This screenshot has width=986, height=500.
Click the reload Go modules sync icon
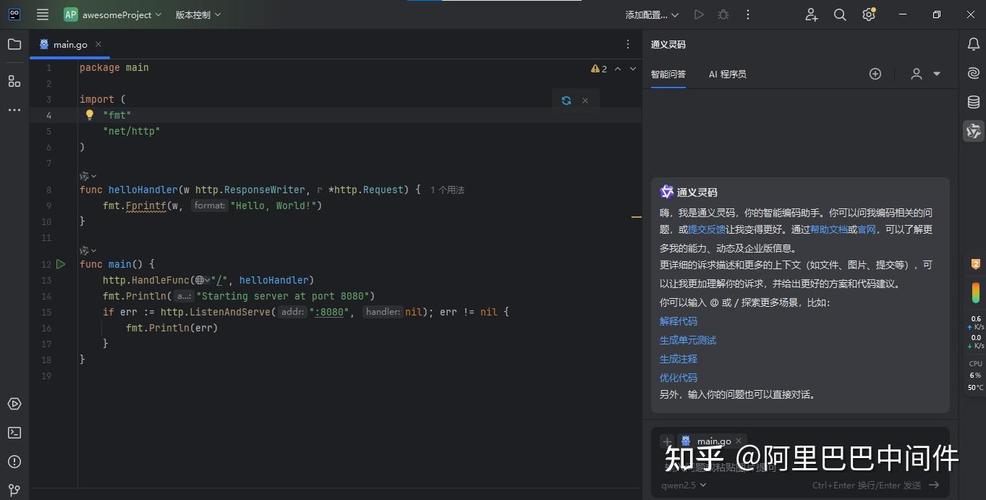pos(566,100)
